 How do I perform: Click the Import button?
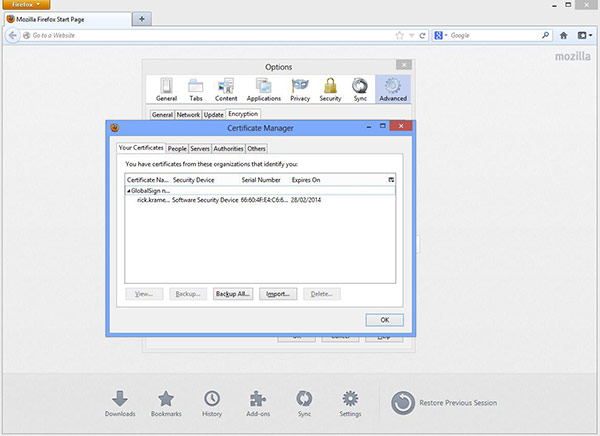[x=278, y=294]
